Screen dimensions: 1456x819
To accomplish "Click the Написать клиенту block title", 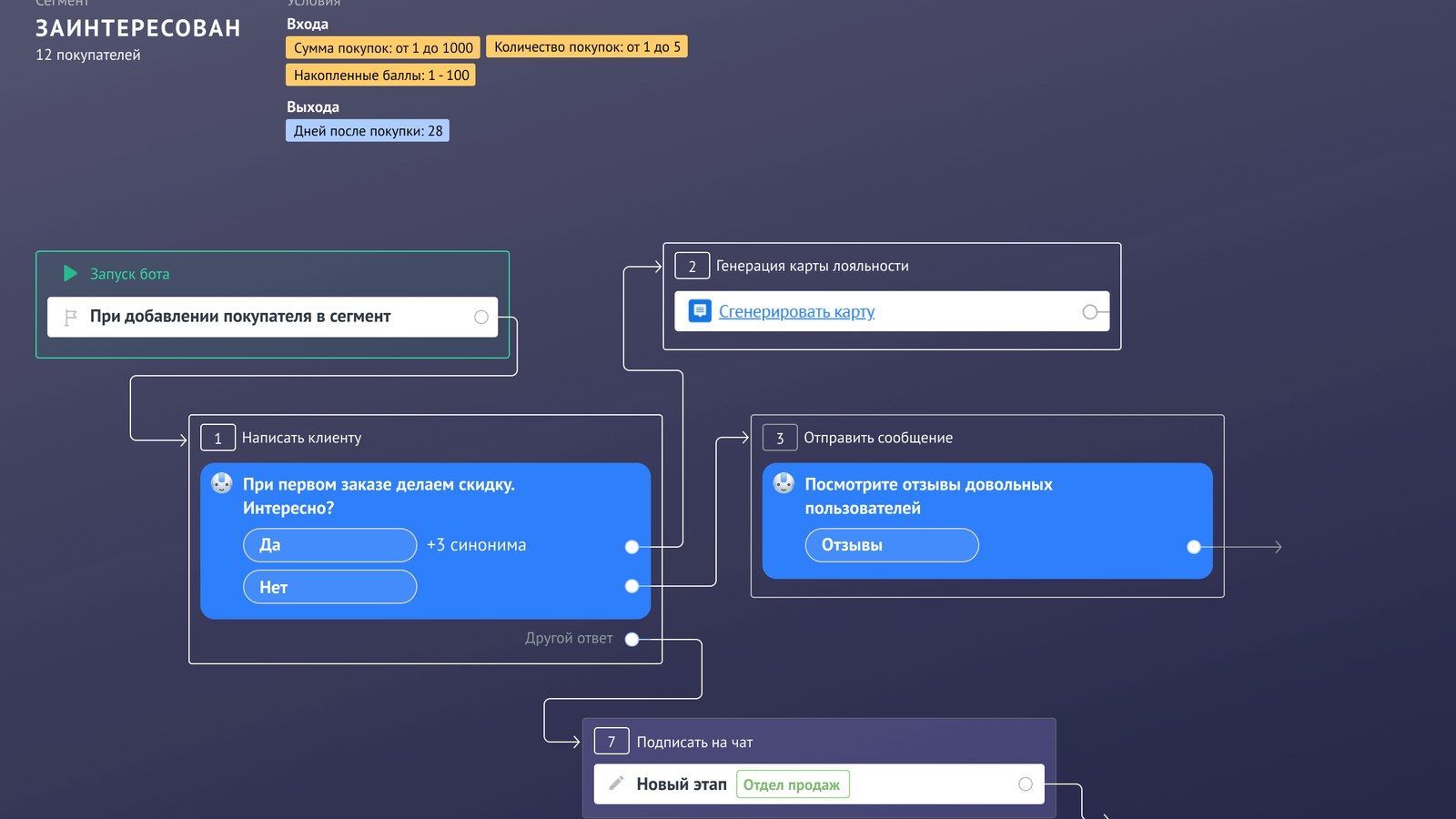I will point(301,438).
